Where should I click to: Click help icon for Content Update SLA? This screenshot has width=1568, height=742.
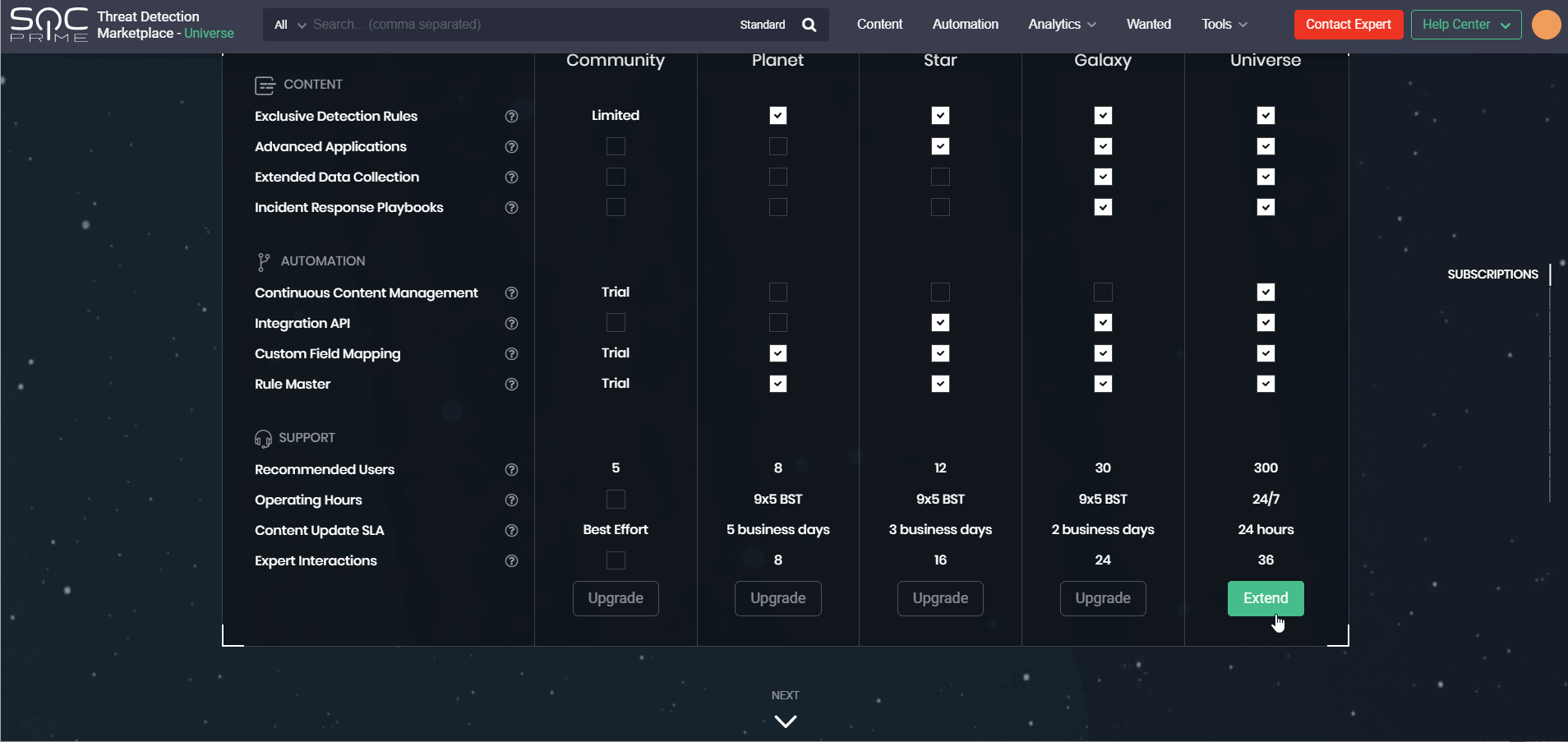tap(511, 531)
